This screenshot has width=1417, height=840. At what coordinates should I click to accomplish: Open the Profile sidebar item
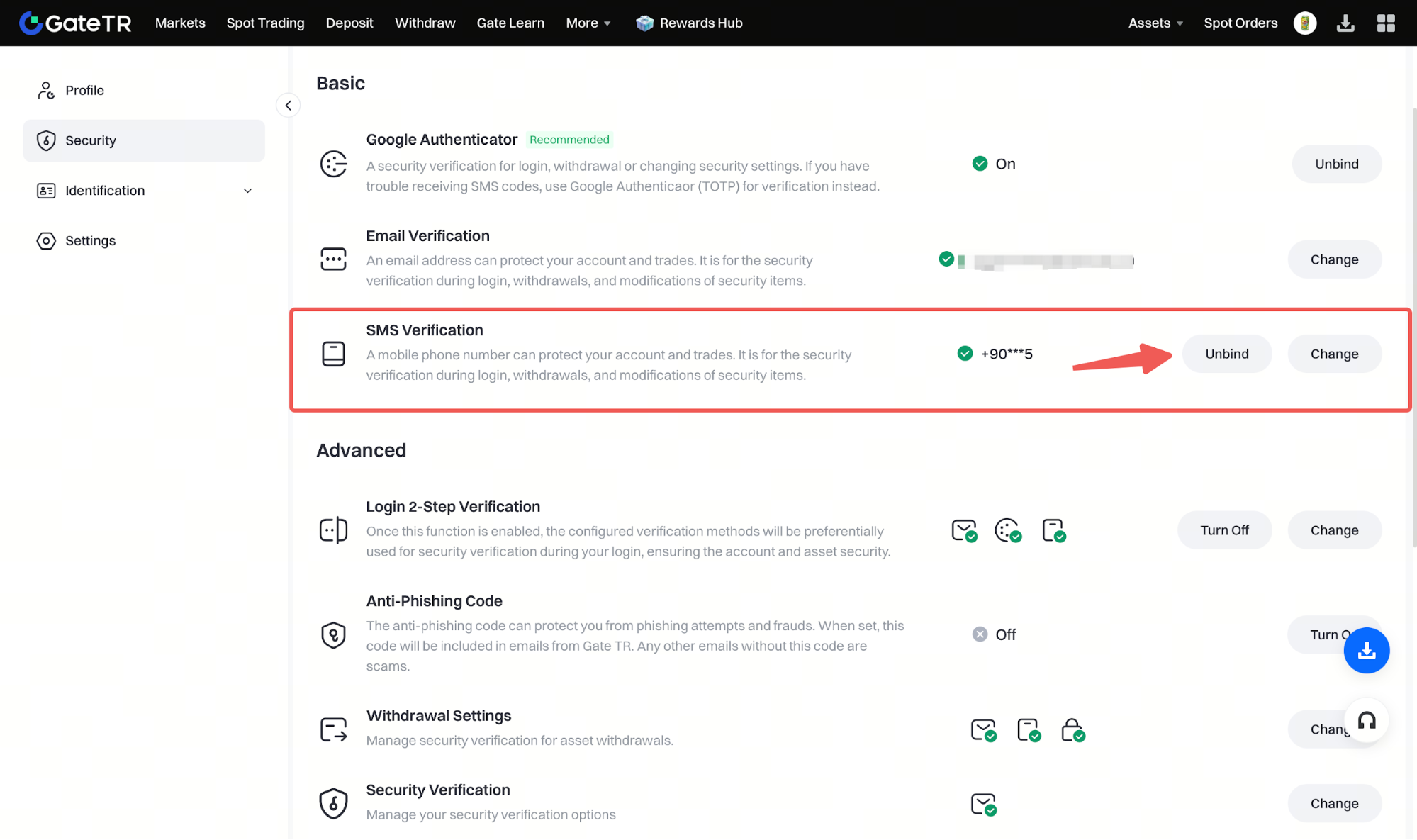click(x=84, y=90)
